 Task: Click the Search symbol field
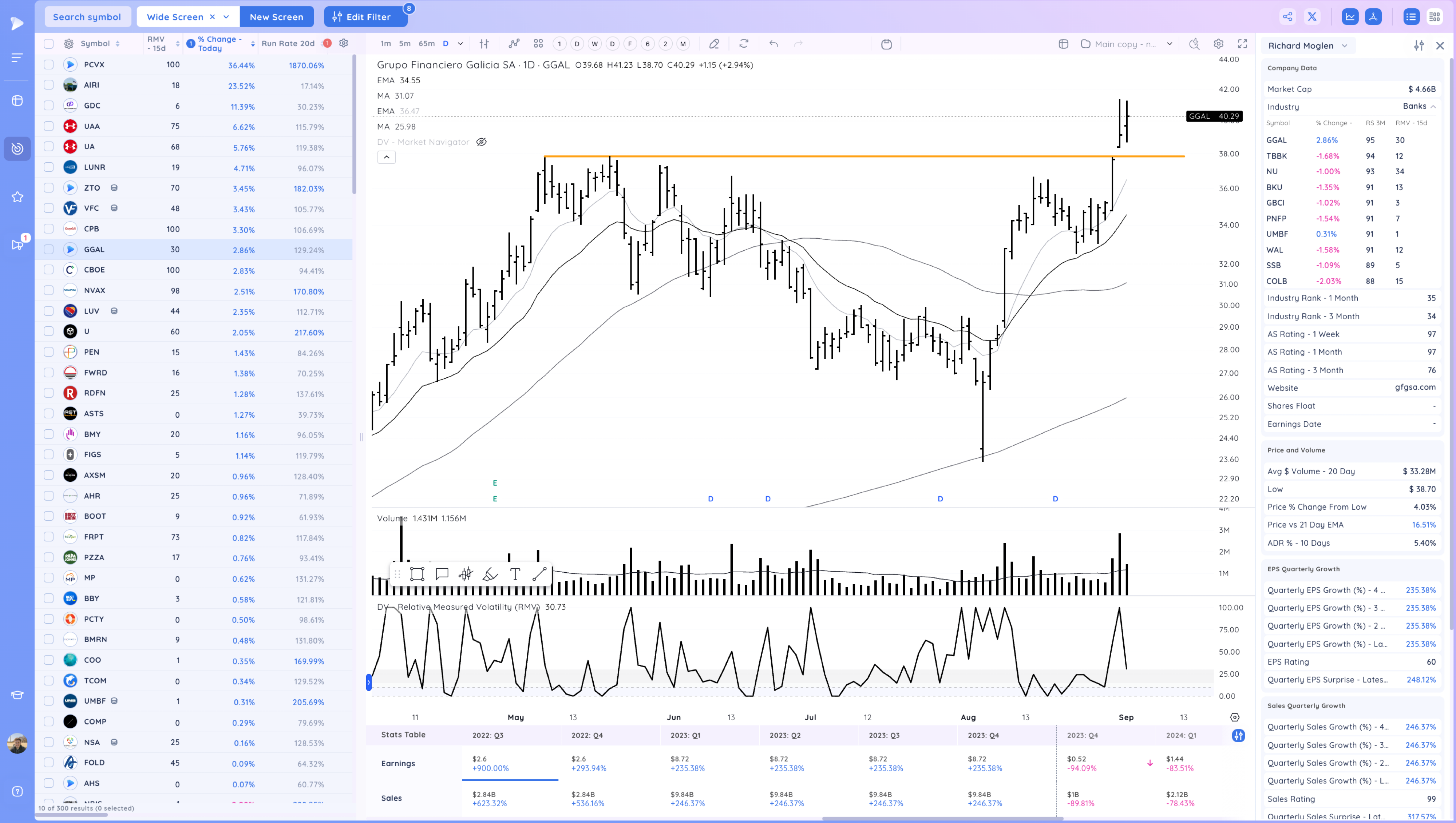click(x=87, y=16)
